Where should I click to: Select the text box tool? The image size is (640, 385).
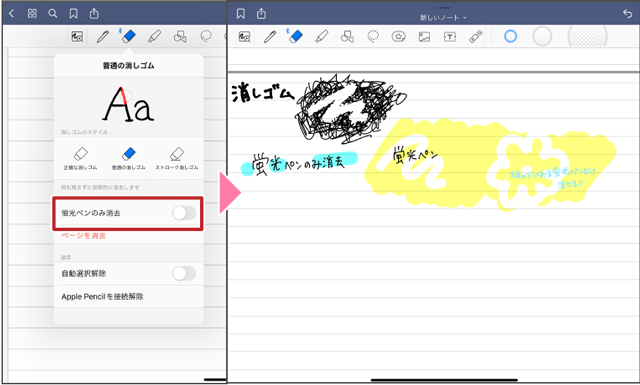pos(450,37)
